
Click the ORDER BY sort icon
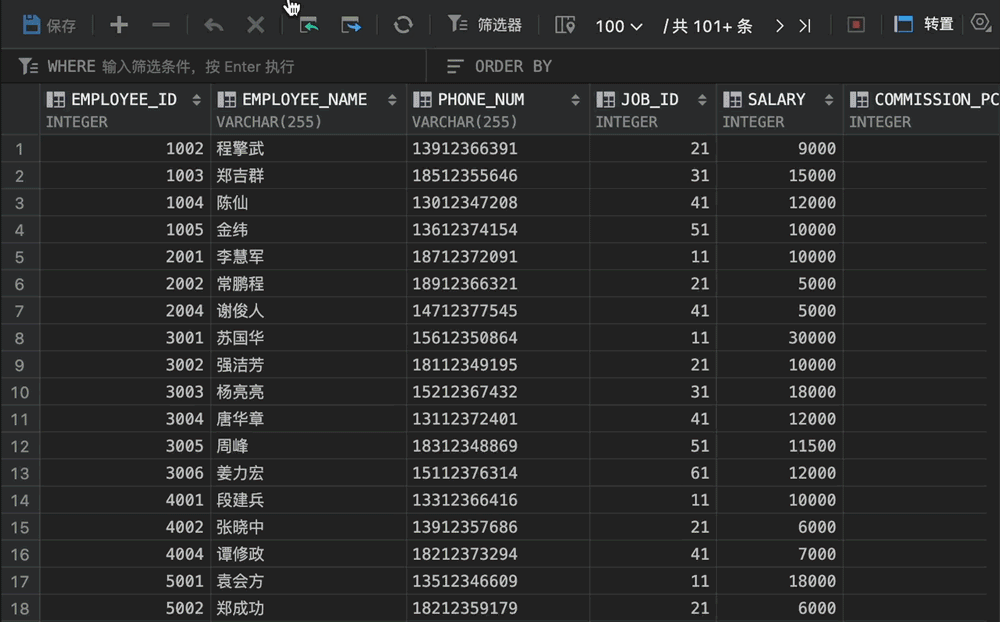coord(455,66)
